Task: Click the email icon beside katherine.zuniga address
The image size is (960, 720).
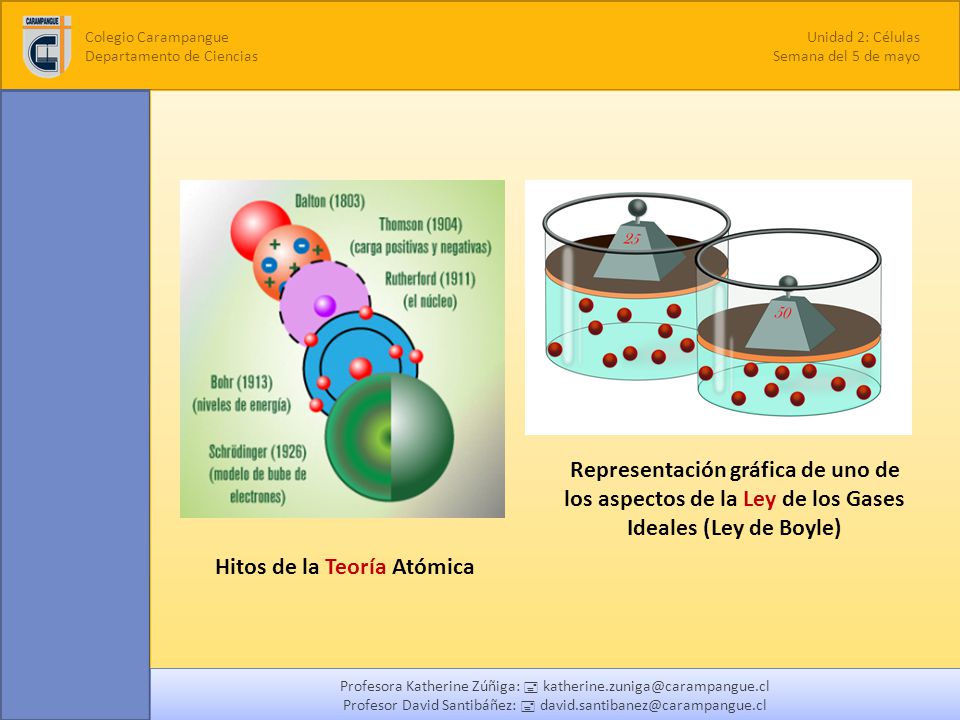Action: coord(530,688)
